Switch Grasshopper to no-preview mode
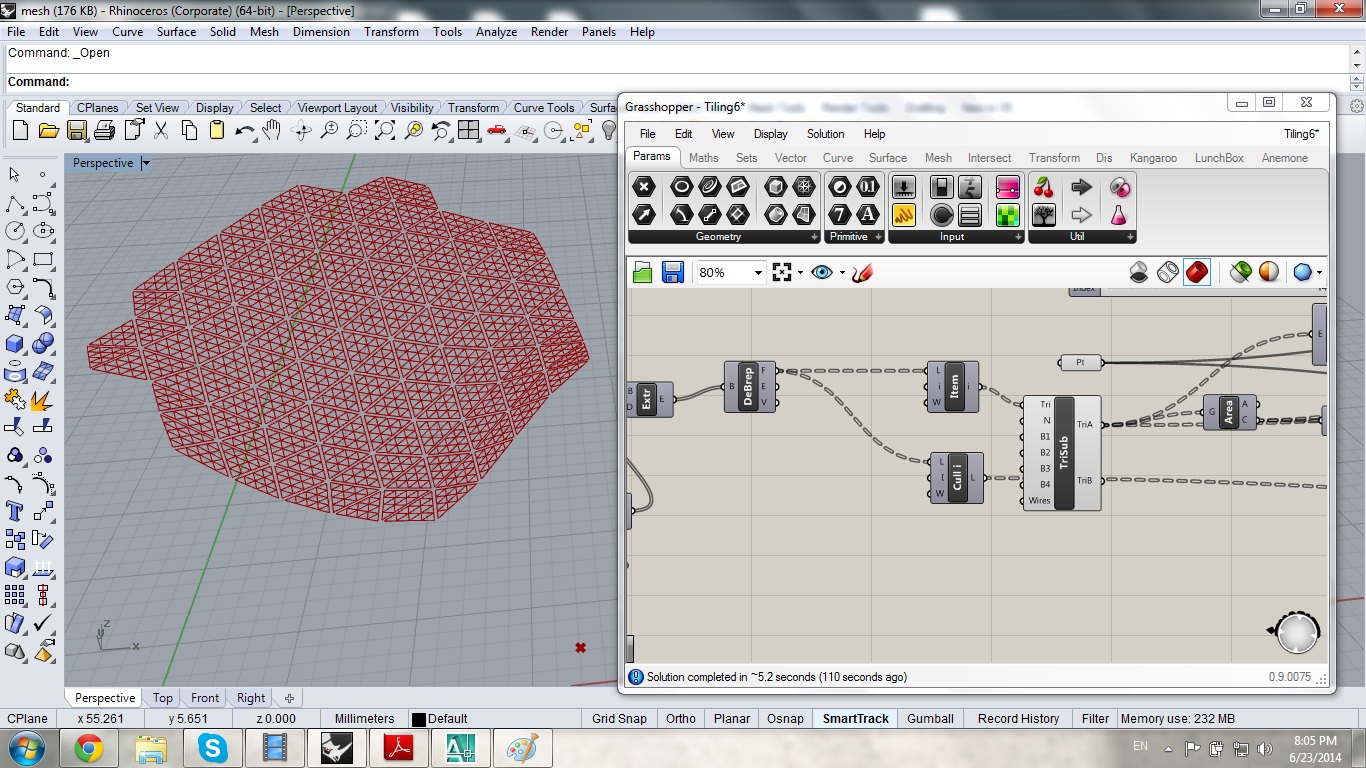This screenshot has height=768, width=1366. [x=1139, y=272]
